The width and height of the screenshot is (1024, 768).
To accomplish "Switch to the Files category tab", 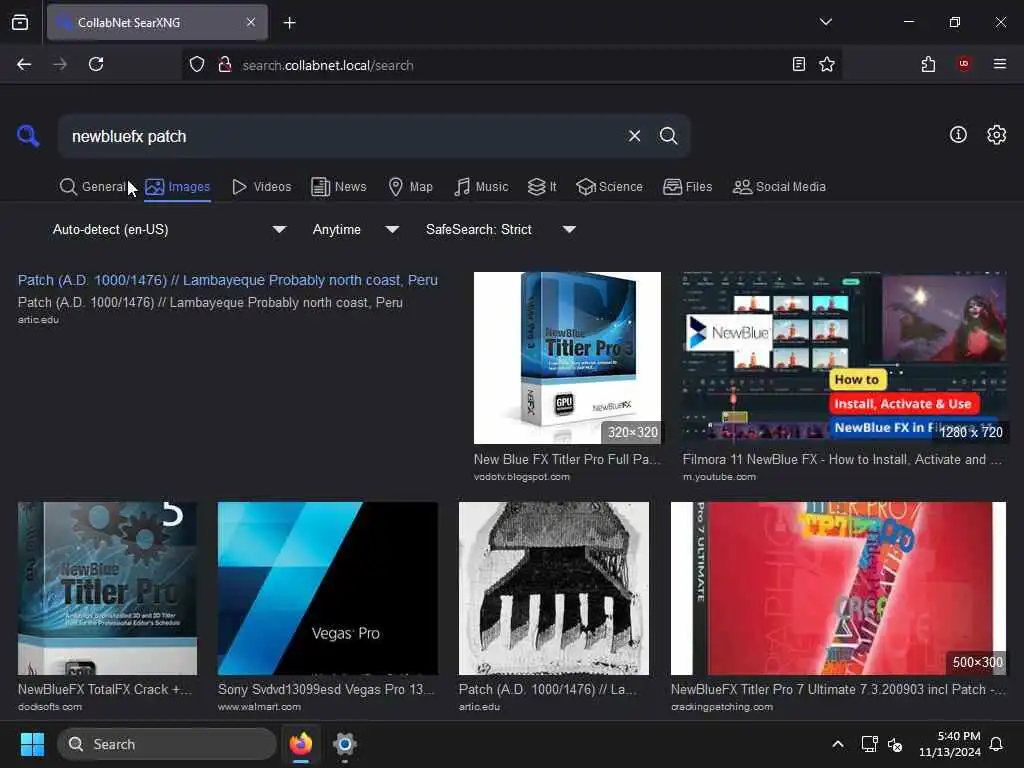I will pyautogui.click(x=687, y=187).
